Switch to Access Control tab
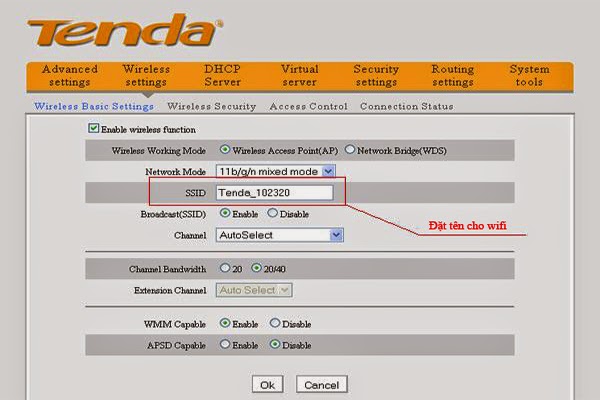Image resolution: width=600 pixels, height=400 pixels. coord(308,106)
